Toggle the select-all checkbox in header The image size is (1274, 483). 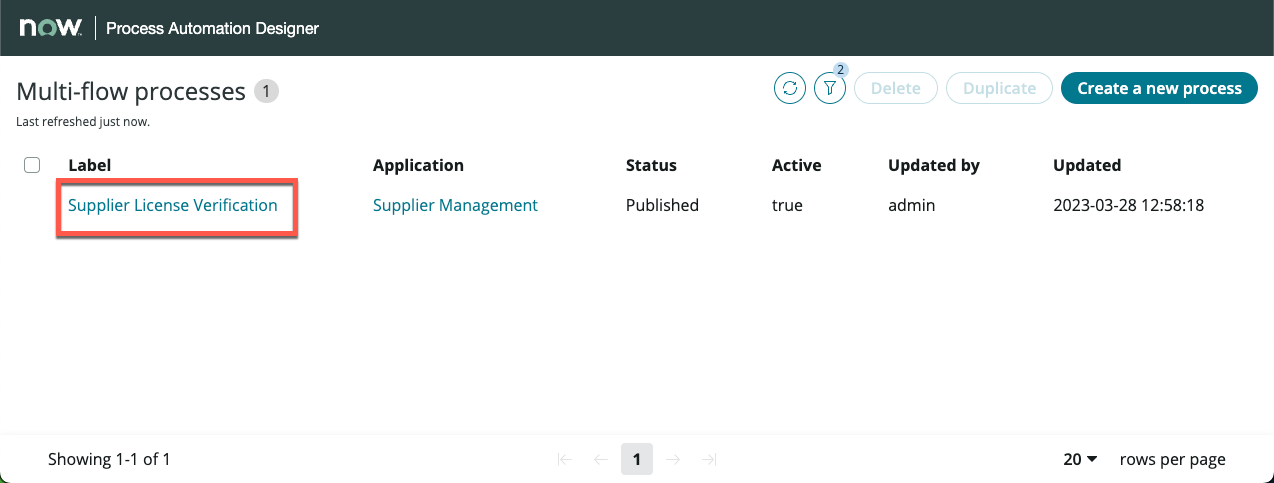pos(32,165)
